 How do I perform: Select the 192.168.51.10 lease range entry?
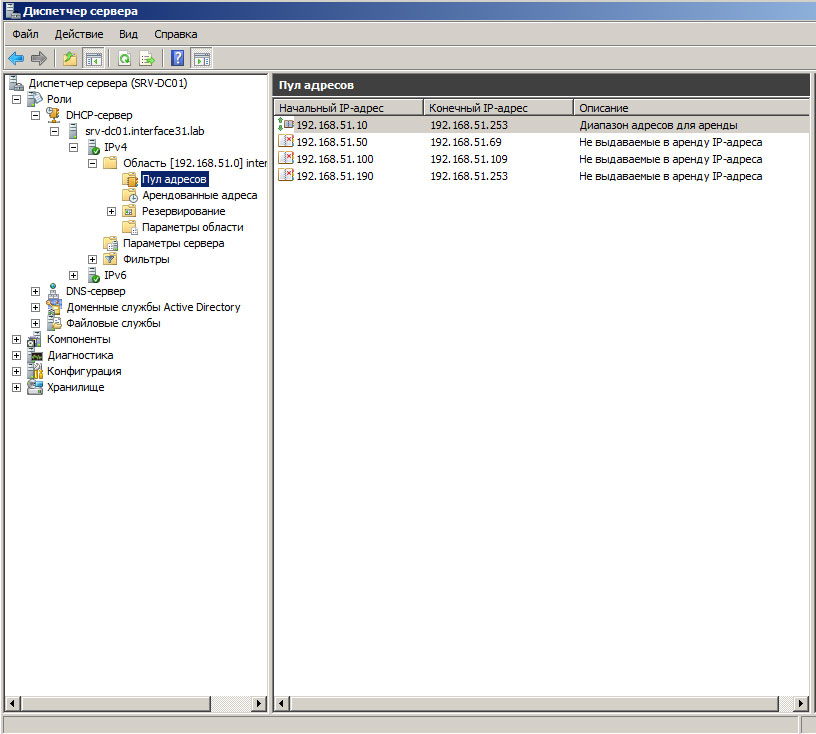[x=332, y=126]
